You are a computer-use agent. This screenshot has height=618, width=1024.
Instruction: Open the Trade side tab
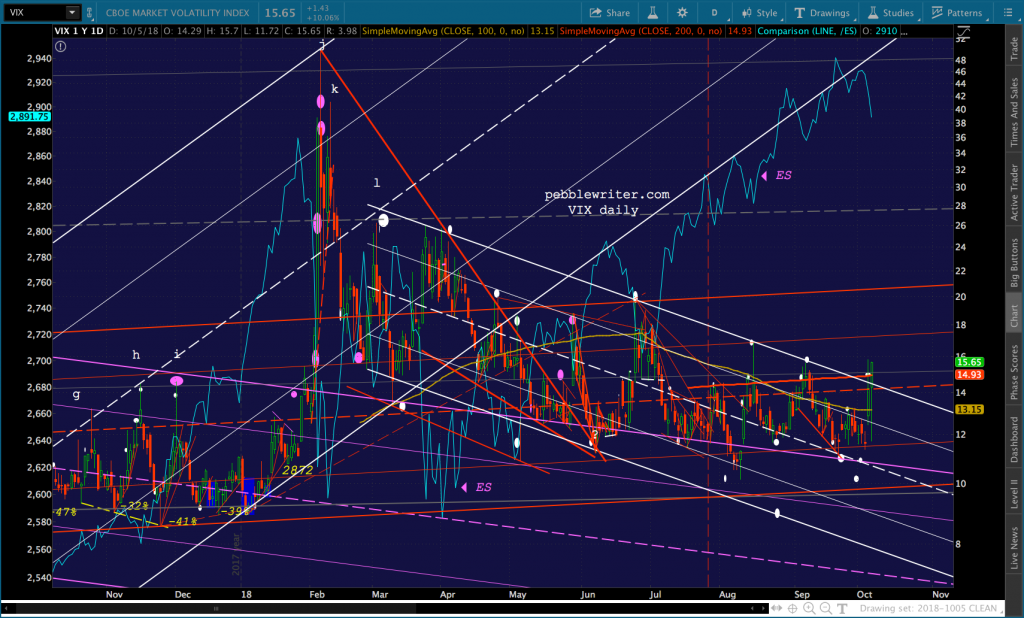[1014, 49]
